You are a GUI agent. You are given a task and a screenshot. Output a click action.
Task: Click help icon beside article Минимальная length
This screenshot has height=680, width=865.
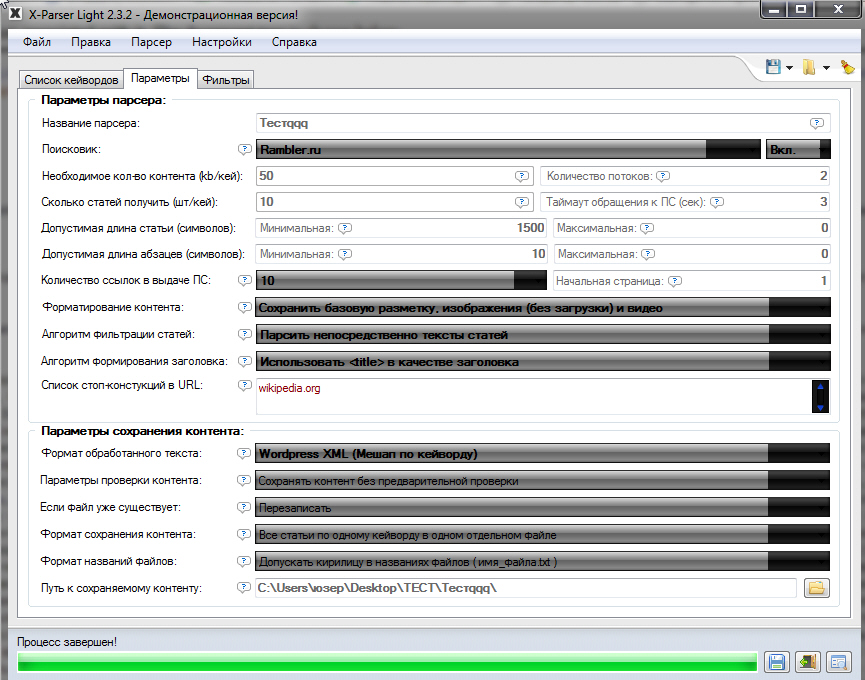point(345,228)
